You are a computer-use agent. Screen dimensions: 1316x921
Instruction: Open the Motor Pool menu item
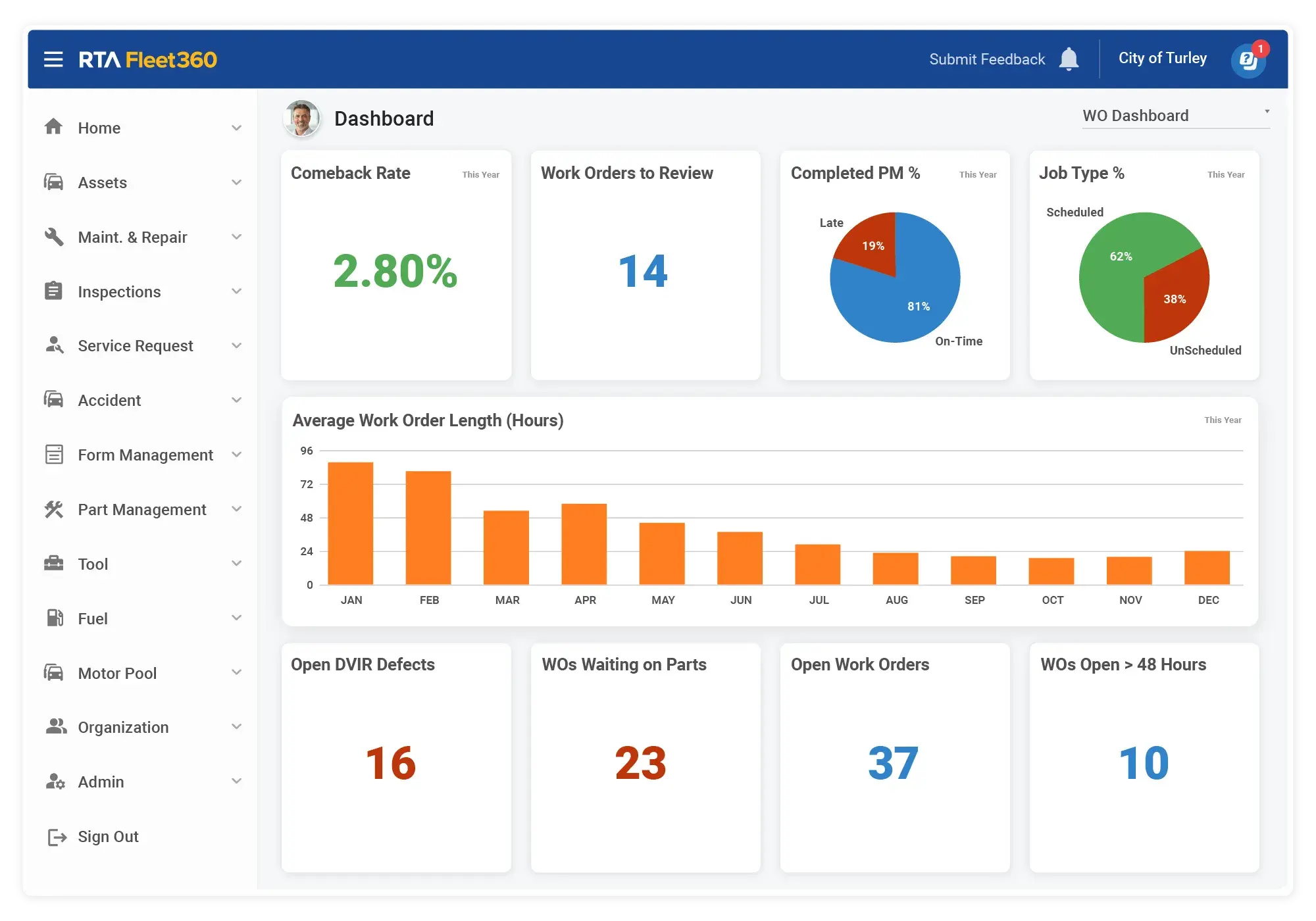[117, 673]
